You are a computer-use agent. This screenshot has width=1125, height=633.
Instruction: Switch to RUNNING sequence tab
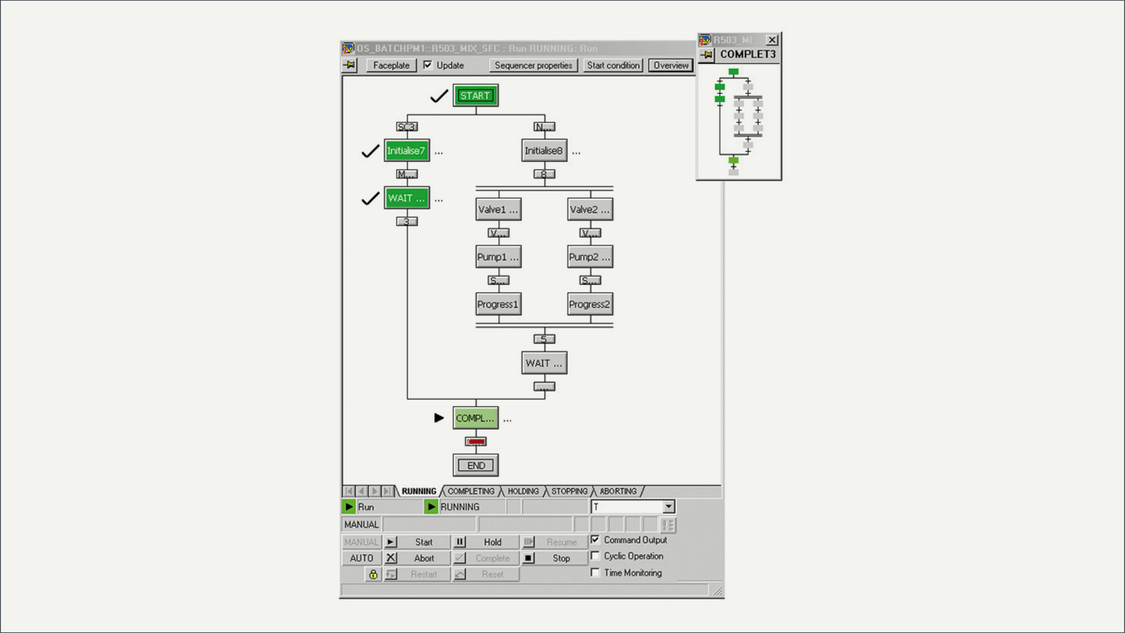419,492
